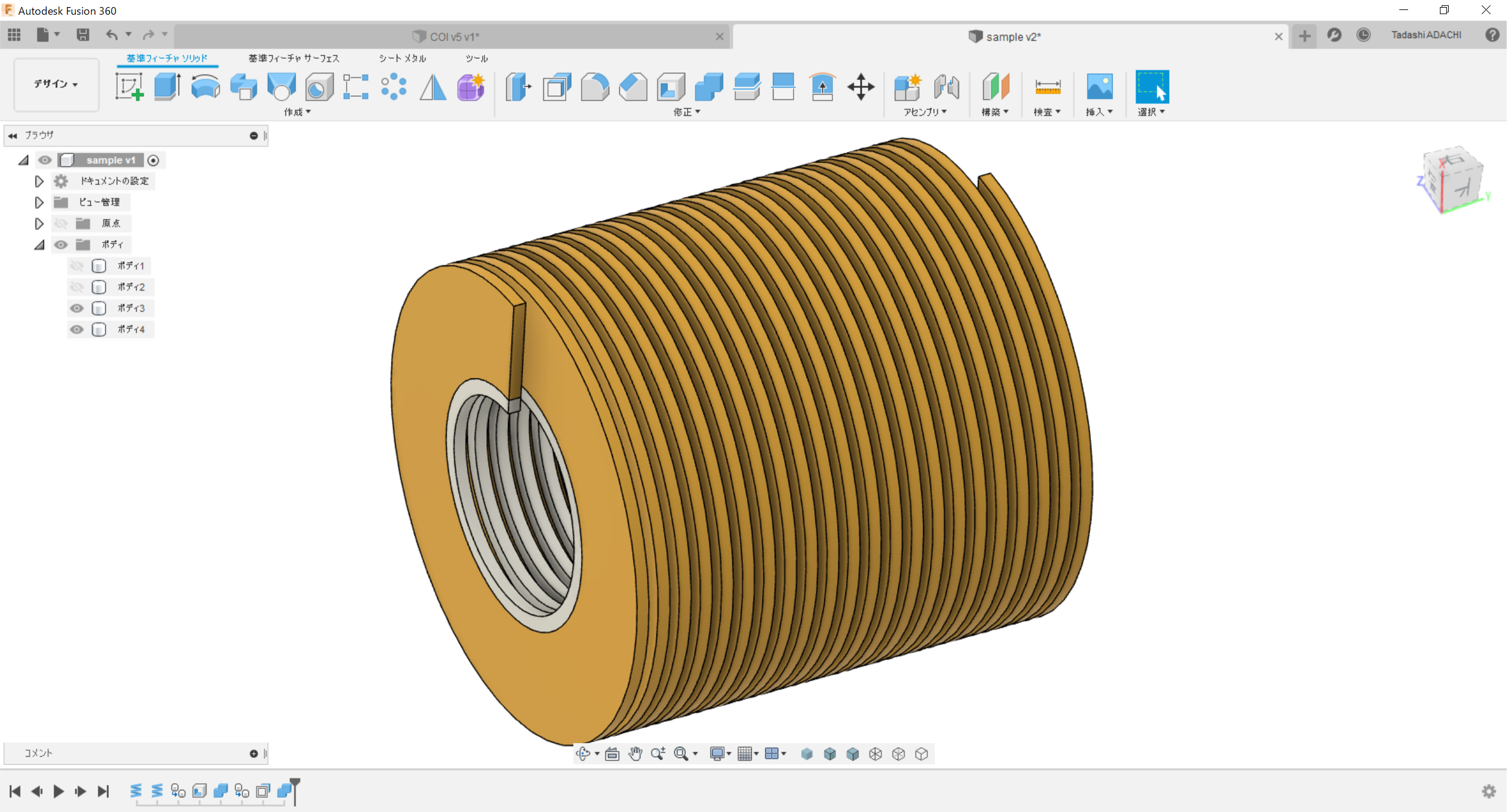This screenshot has height=812, width=1507.
Task: Play the timeline
Action: (58, 791)
